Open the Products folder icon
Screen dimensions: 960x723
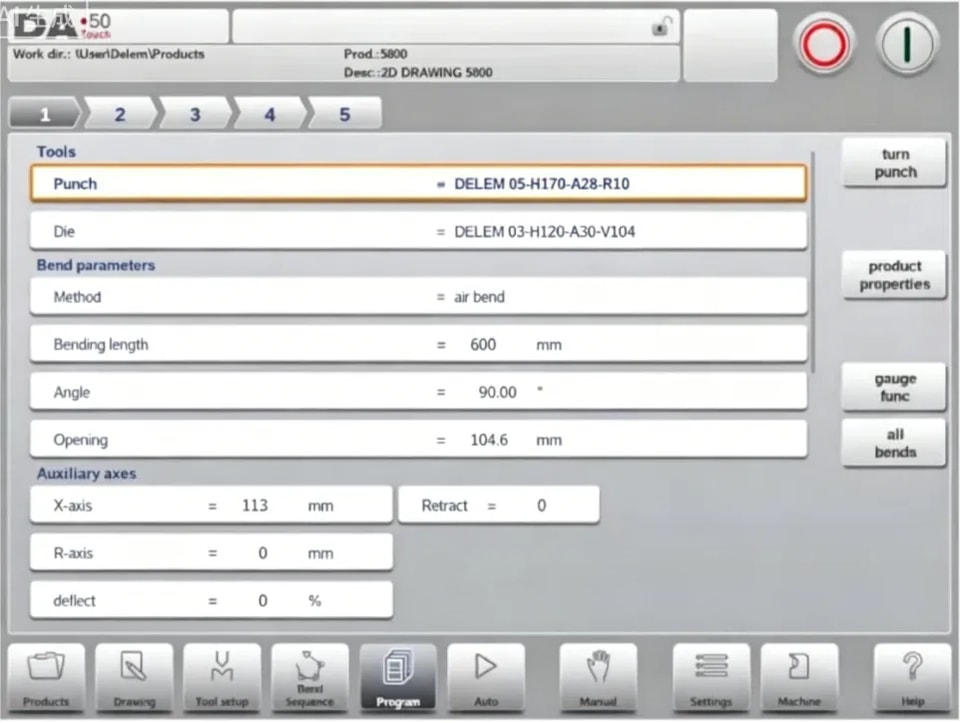click(46, 678)
